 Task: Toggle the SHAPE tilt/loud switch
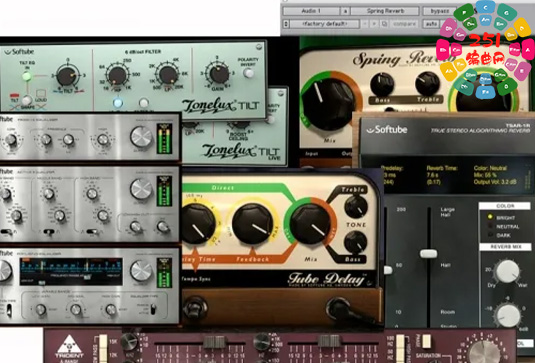tap(27, 101)
